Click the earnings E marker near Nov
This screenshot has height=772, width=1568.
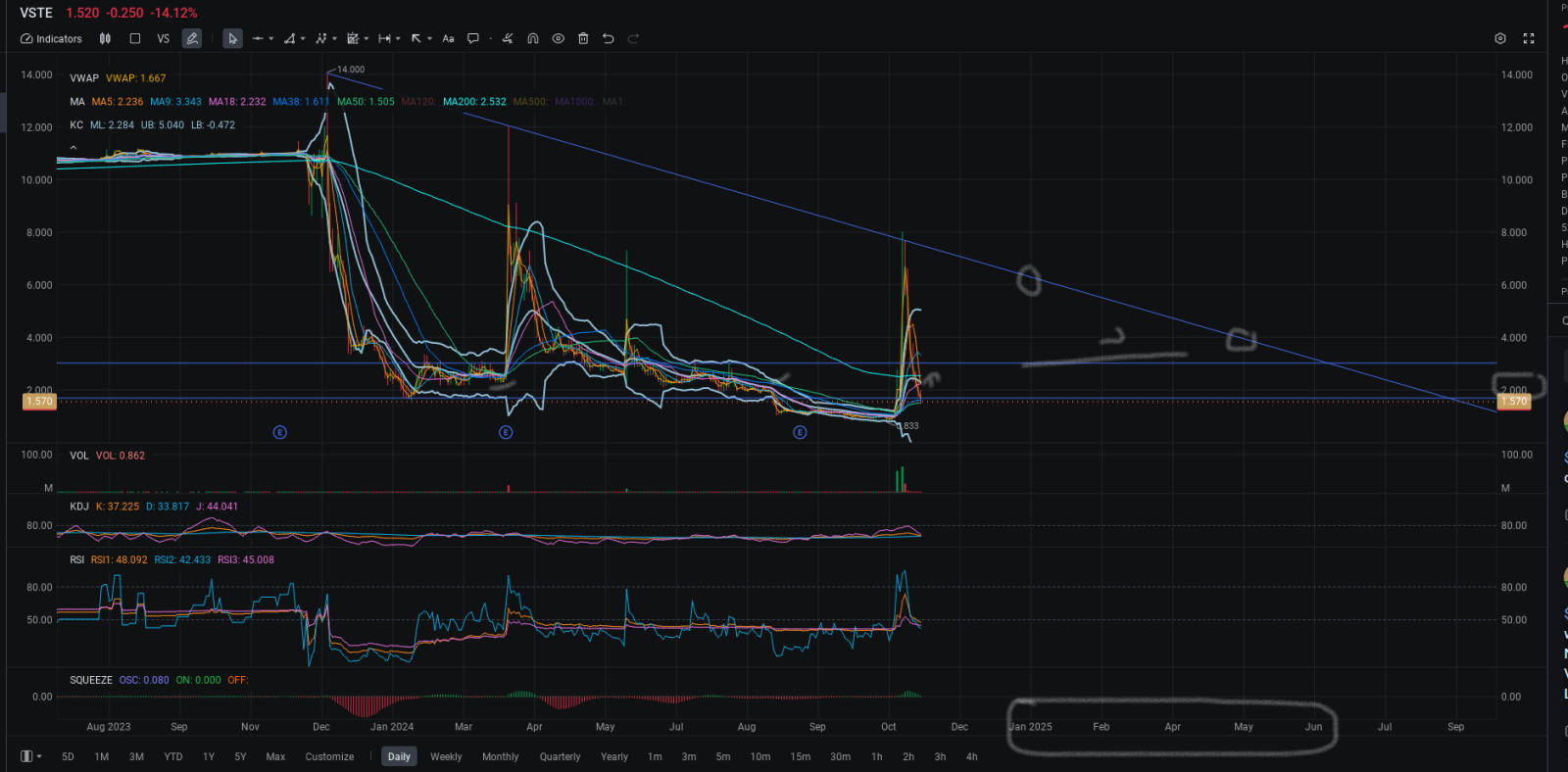click(280, 432)
